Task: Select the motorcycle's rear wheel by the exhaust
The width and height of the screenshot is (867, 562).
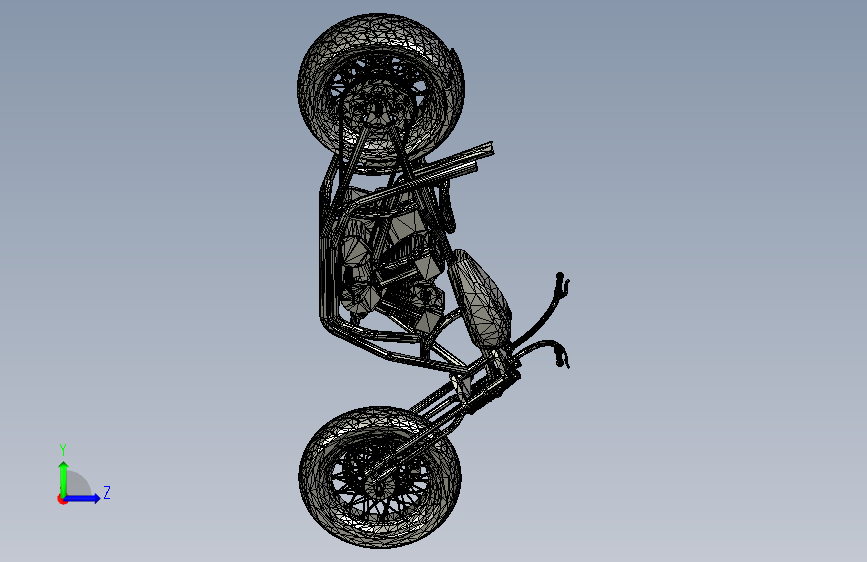Action: tap(381, 94)
